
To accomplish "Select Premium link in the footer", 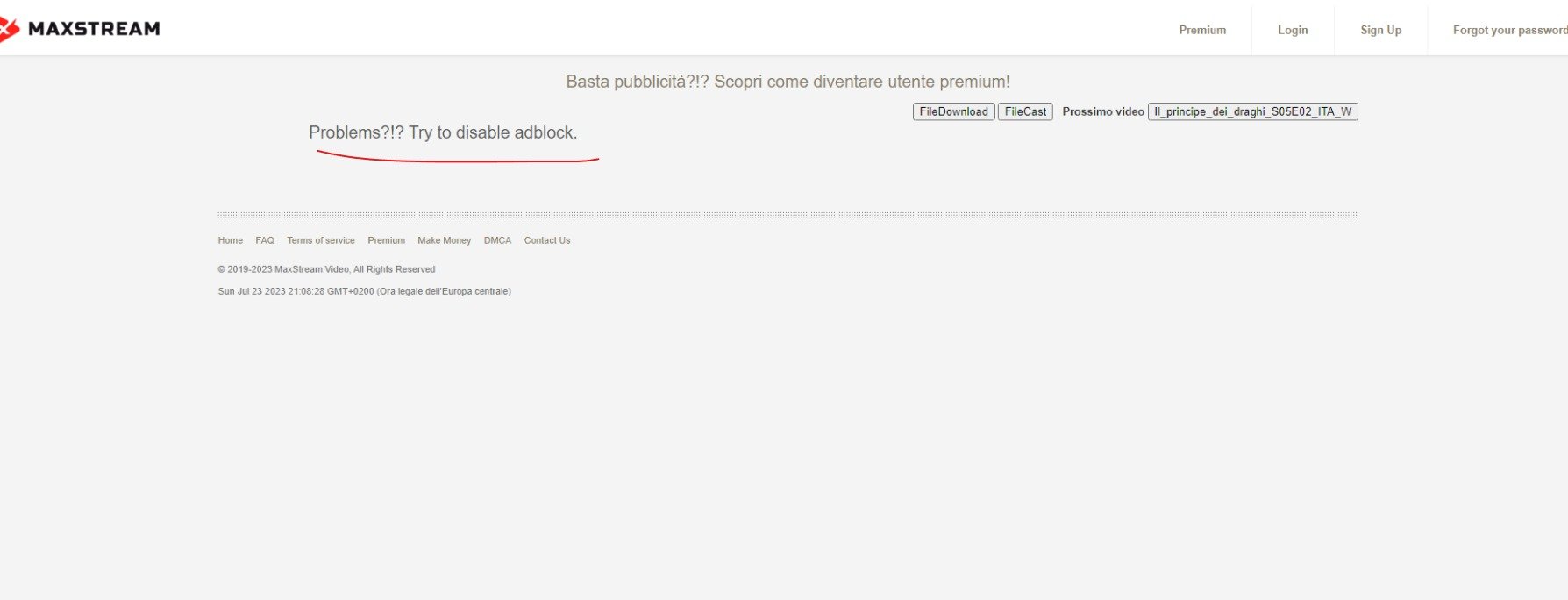I will 386,240.
